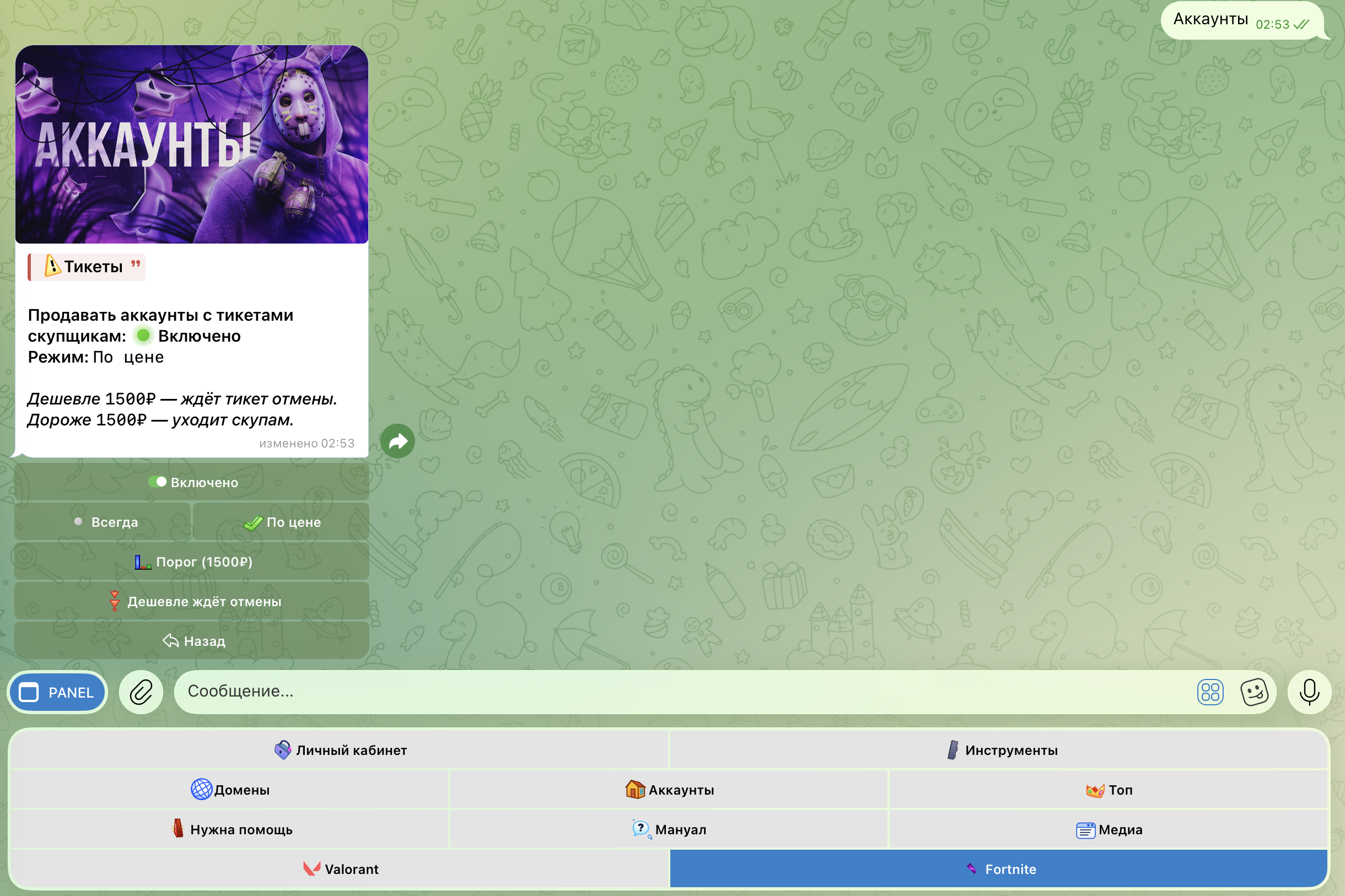The image size is (1345, 896).
Task: Open Аккаунты keyboard button
Action: tap(669, 790)
